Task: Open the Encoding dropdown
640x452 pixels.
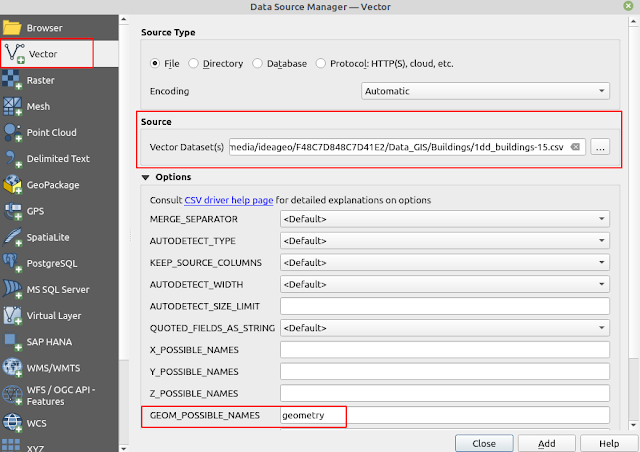Action: pyautogui.click(x=485, y=91)
